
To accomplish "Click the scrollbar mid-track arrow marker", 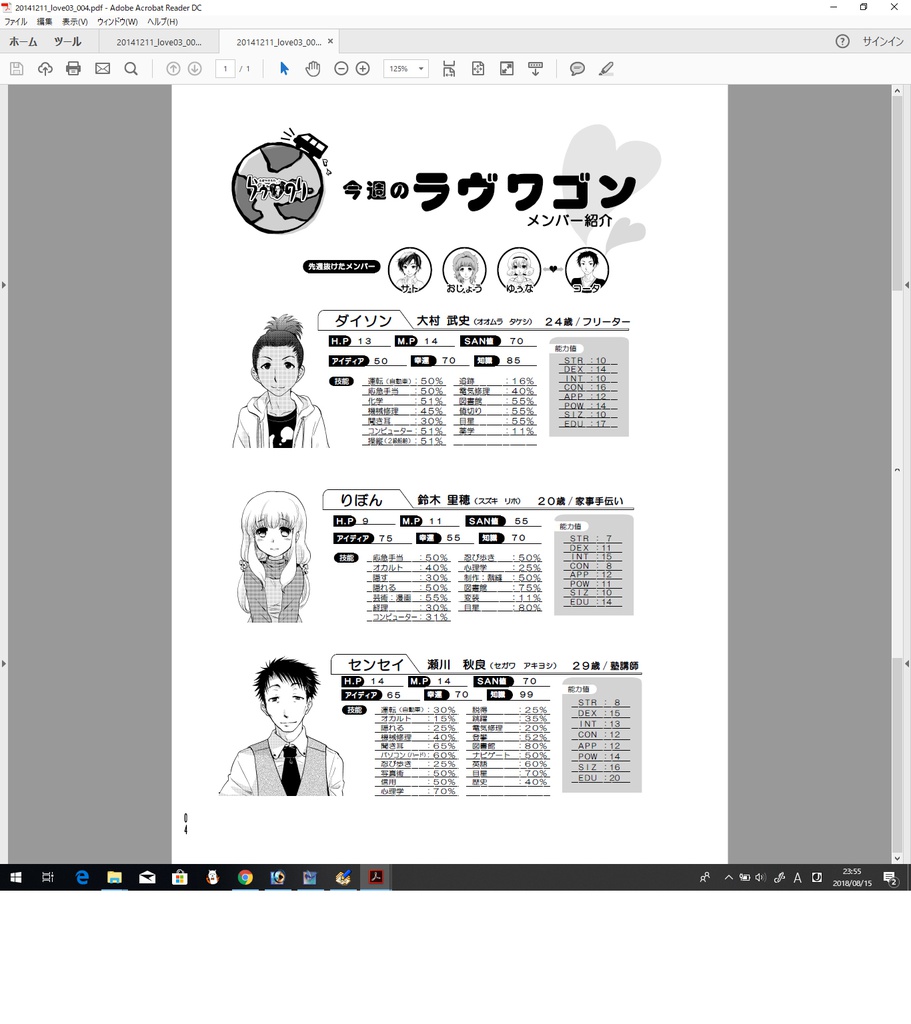I will 897,470.
